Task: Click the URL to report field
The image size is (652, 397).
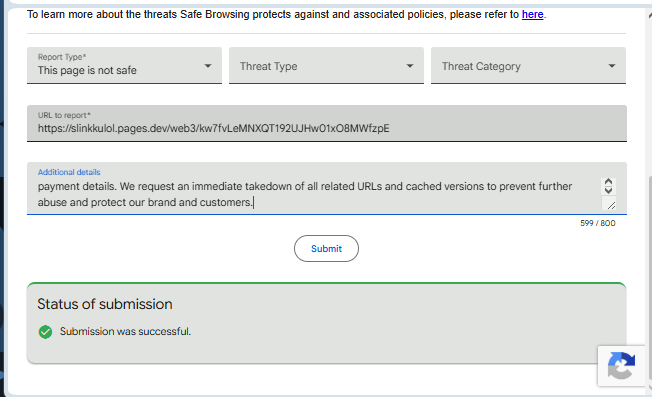Action: [327, 123]
